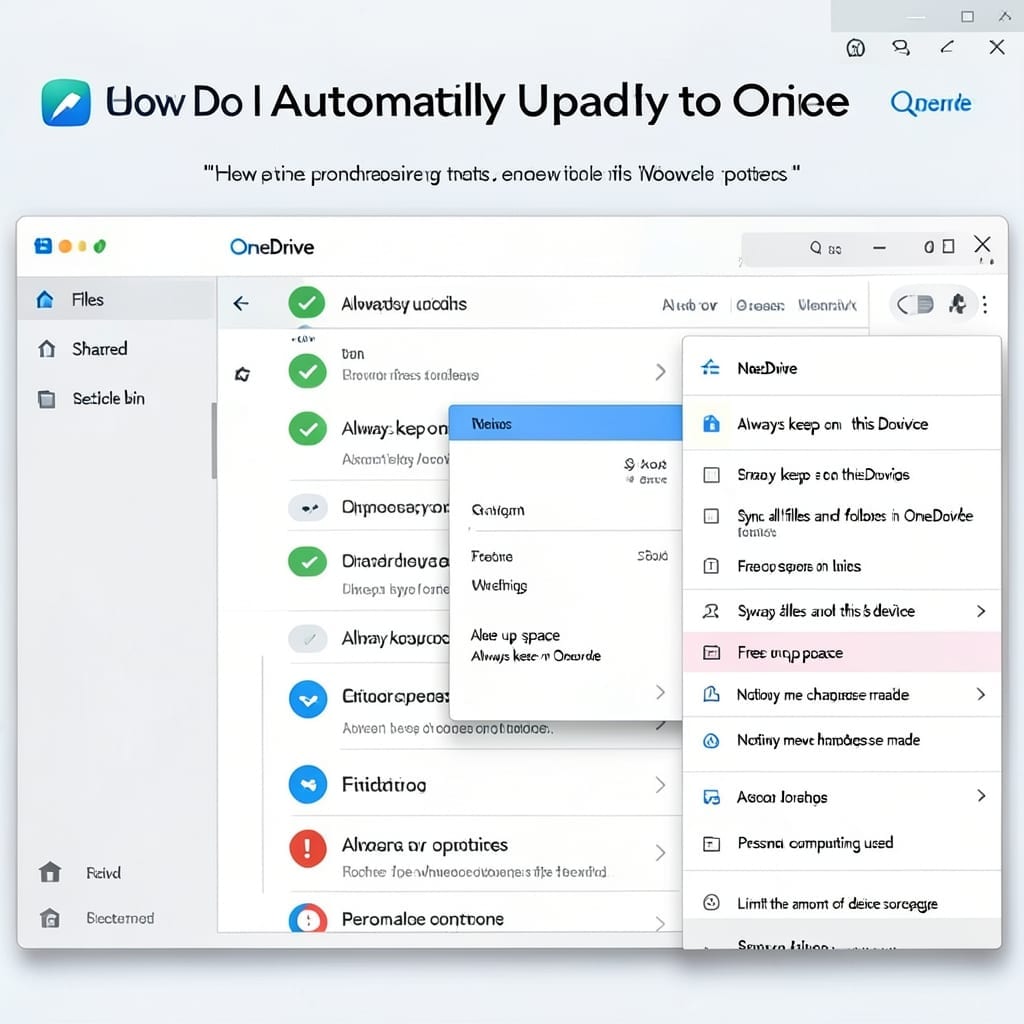
Task: Select Wrefhigs in the middle menu
Action: coord(499,585)
